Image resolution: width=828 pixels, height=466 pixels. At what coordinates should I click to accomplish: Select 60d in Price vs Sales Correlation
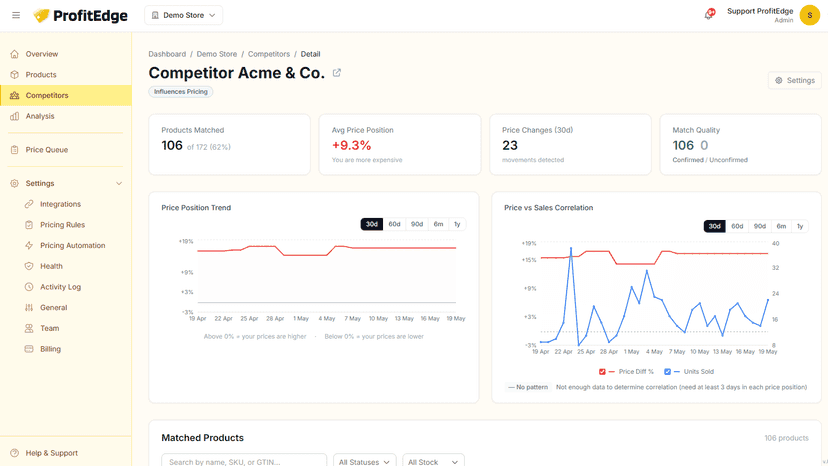point(737,226)
